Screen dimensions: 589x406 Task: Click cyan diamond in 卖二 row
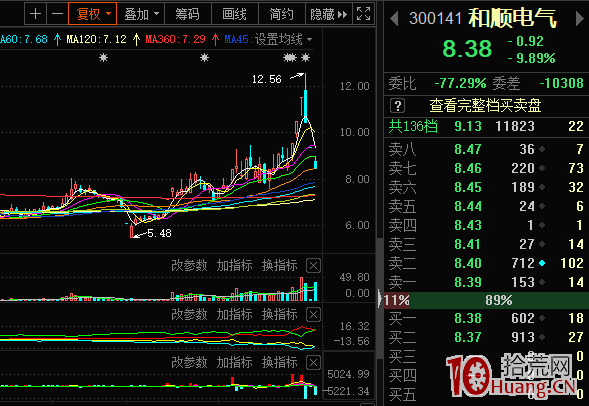click(542, 263)
